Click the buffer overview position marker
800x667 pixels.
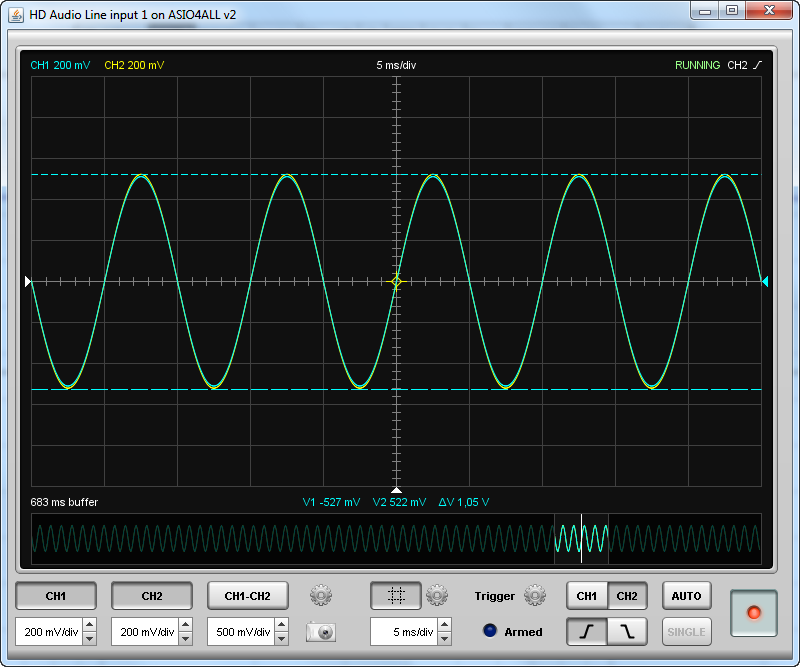pos(582,538)
